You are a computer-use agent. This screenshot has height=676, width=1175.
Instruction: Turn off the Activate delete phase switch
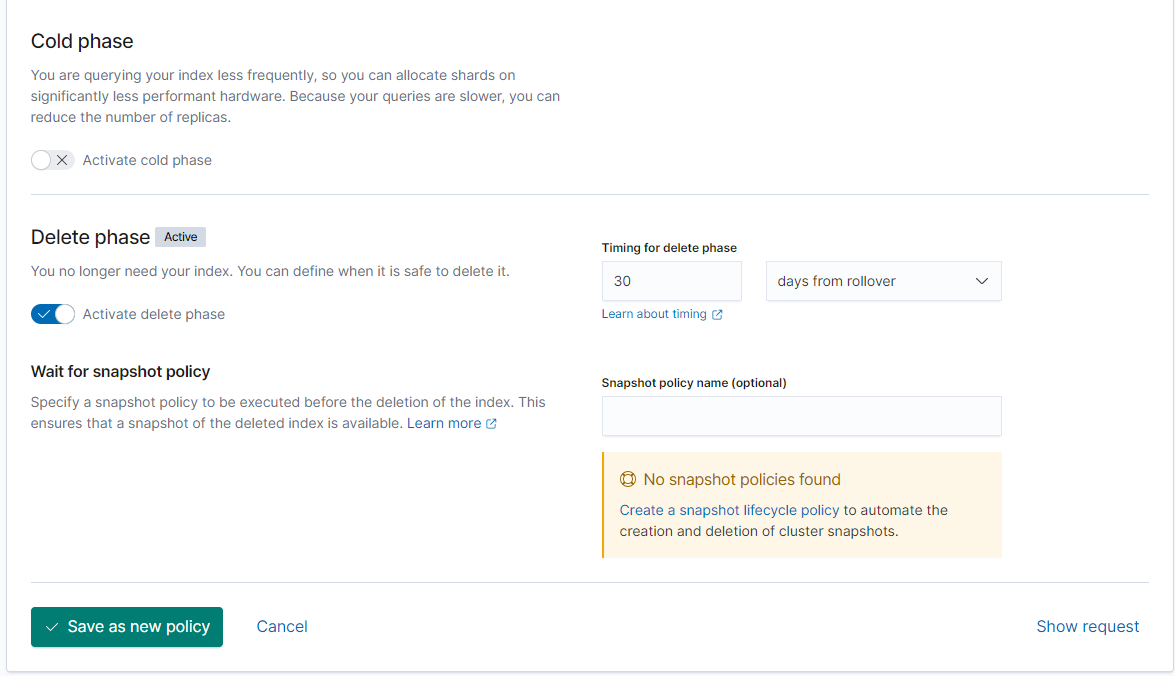53,314
